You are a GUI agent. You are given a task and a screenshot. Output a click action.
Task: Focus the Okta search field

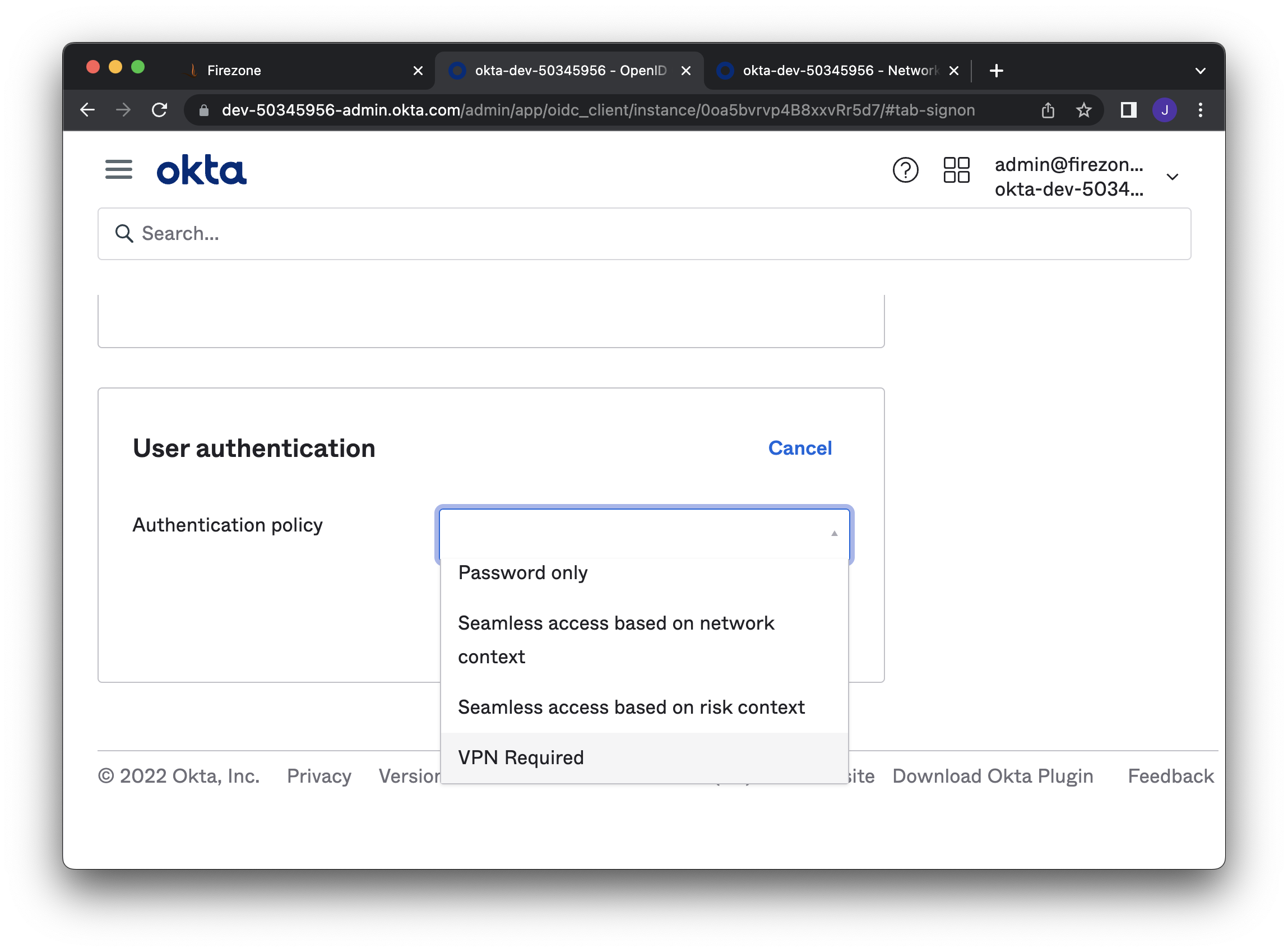(x=643, y=234)
